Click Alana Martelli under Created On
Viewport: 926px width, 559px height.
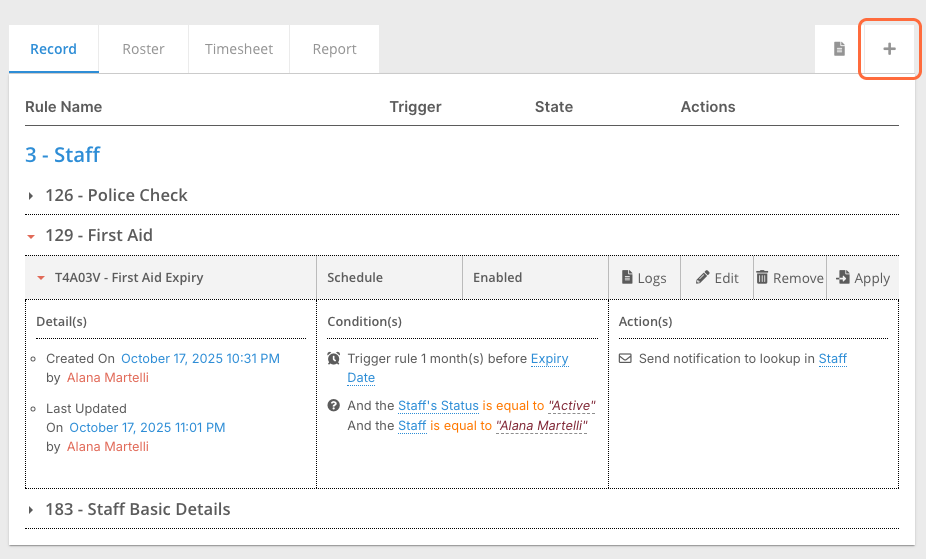tap(107, 378)
